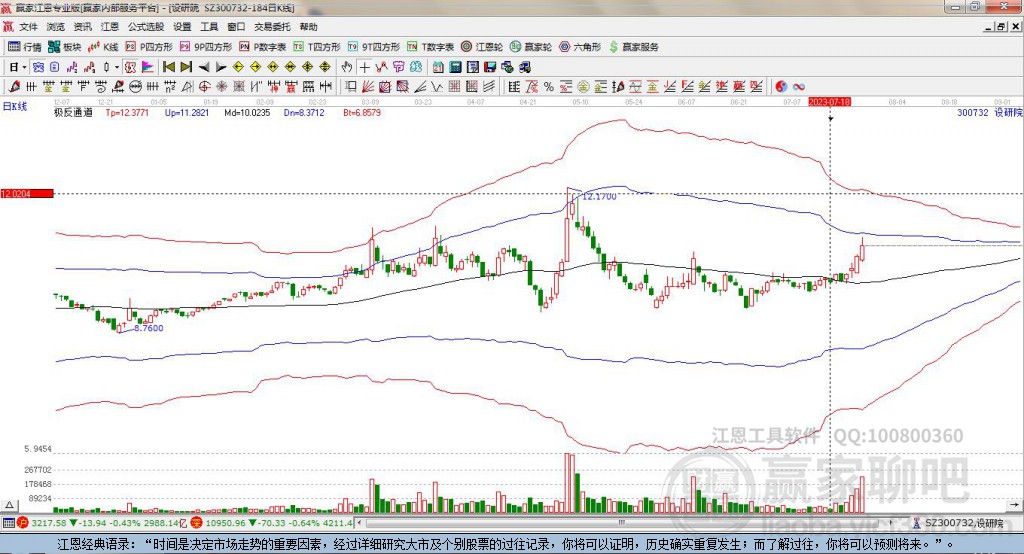Click the black right arrow icon
The width and height of the screenshot is (1024, 554).
coord(221,67)
